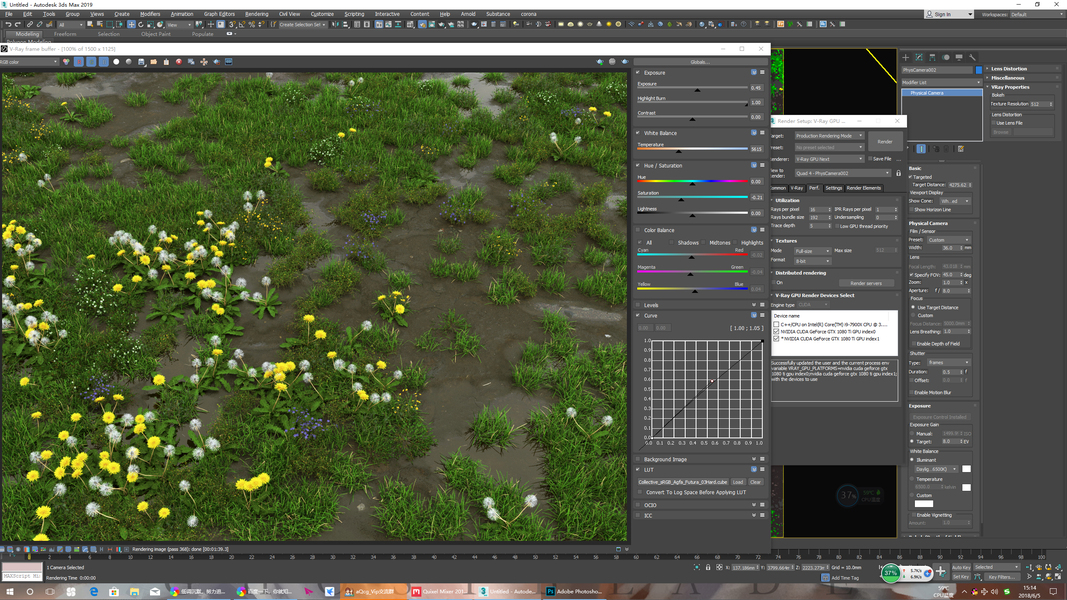This screenshot has width=1067, height=600.
Task: Open the Rendering menu
Action: pyautogui.click(x=257, y=14)
